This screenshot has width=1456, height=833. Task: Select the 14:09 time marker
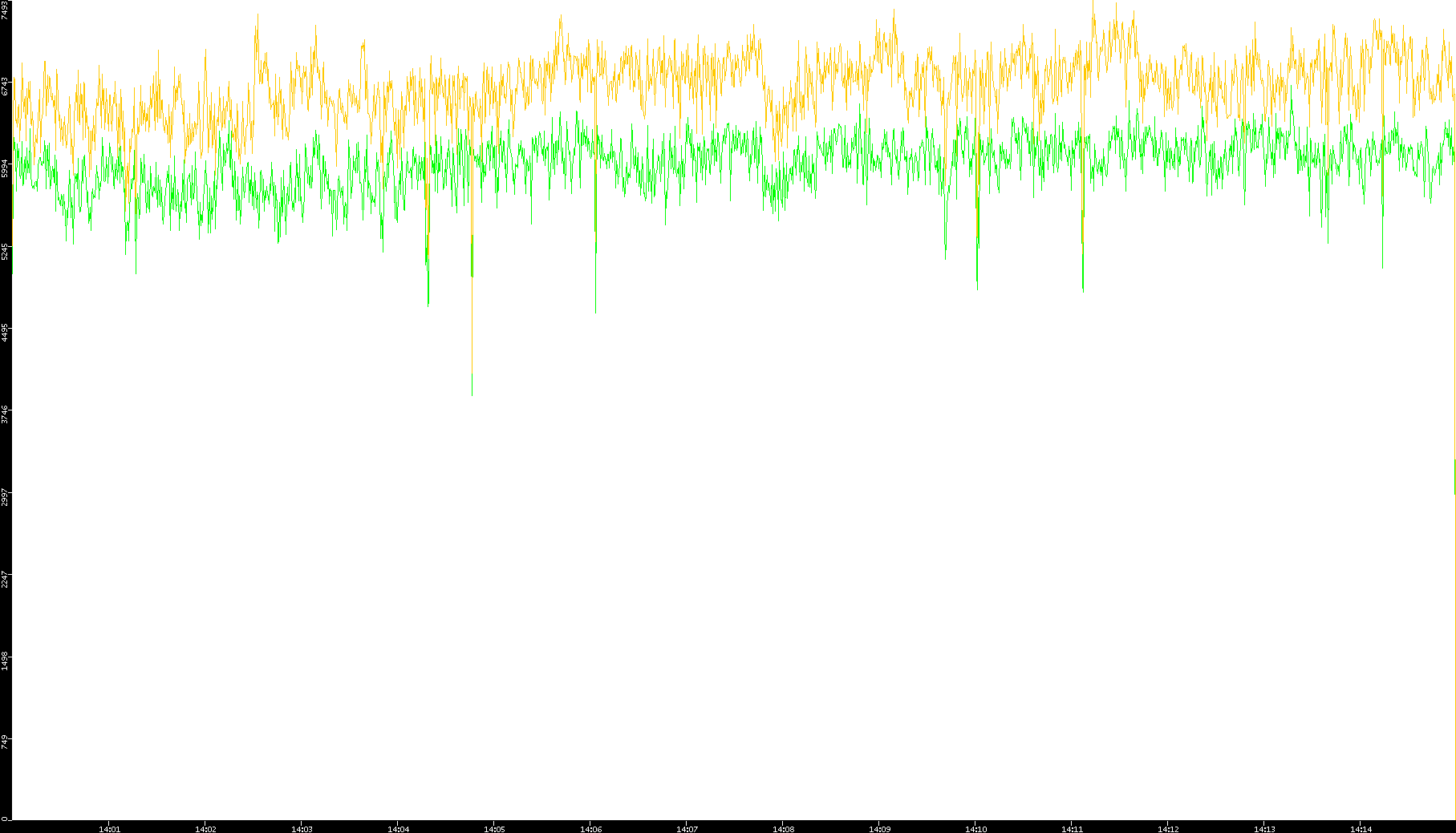879,828
